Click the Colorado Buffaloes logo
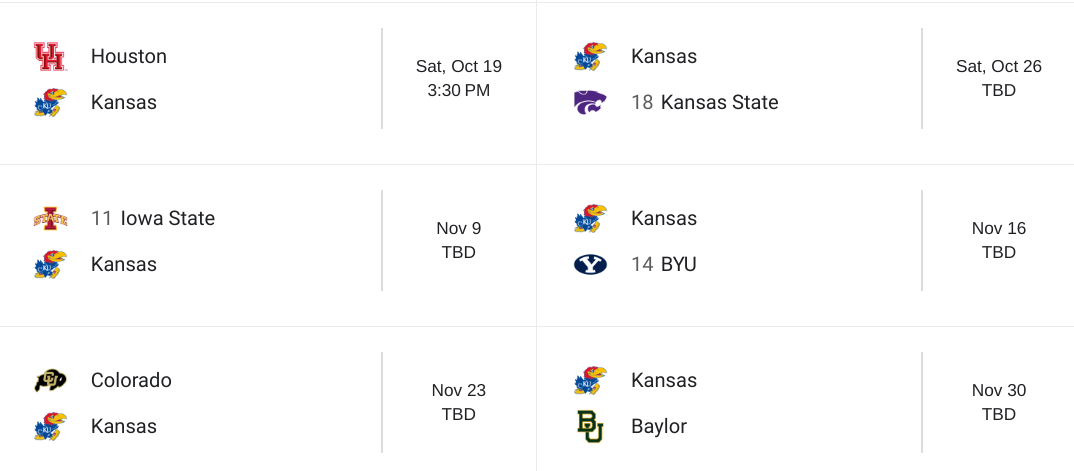 tap(50, 380)
